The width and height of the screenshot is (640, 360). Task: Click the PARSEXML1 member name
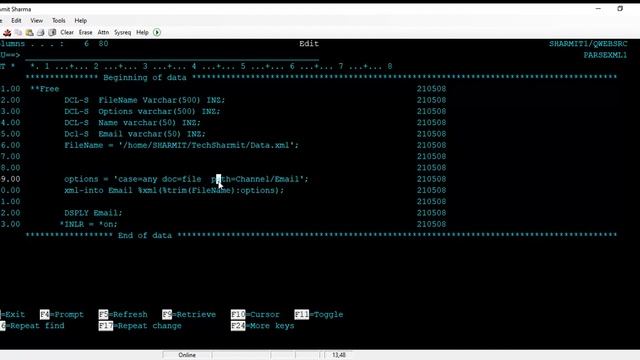point(605,55)
